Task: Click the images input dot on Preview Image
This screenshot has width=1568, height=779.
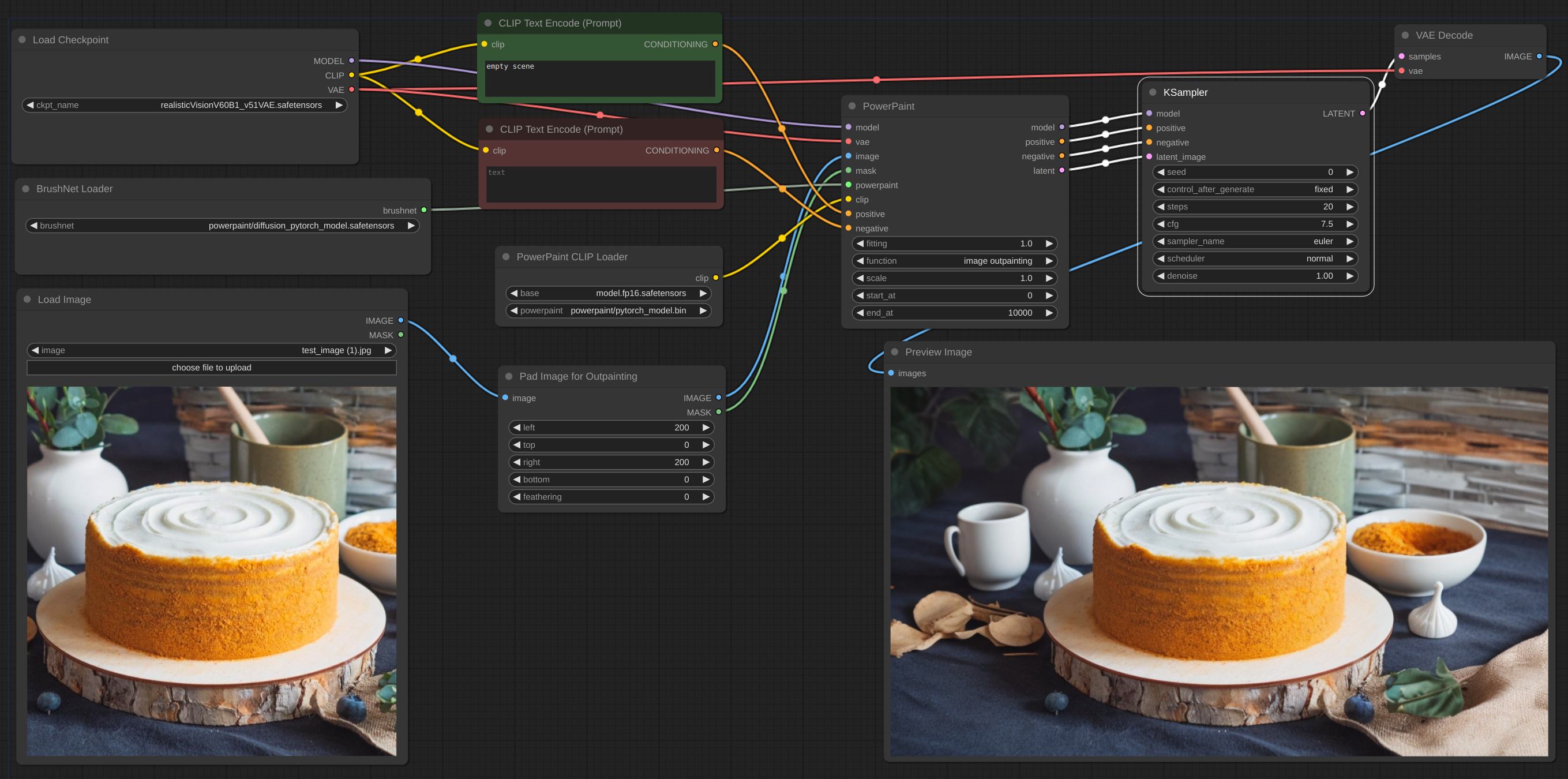Action: click(892, 373)
